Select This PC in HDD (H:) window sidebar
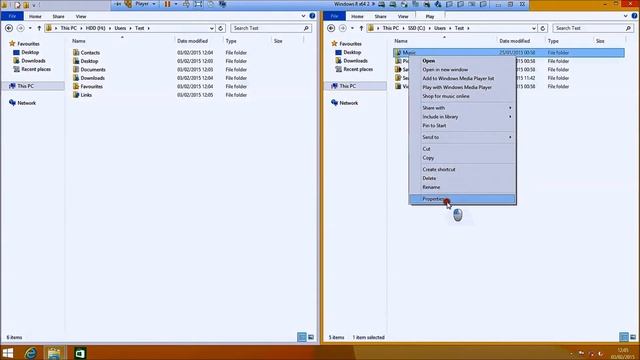640x360 pixels. point(25,86)
